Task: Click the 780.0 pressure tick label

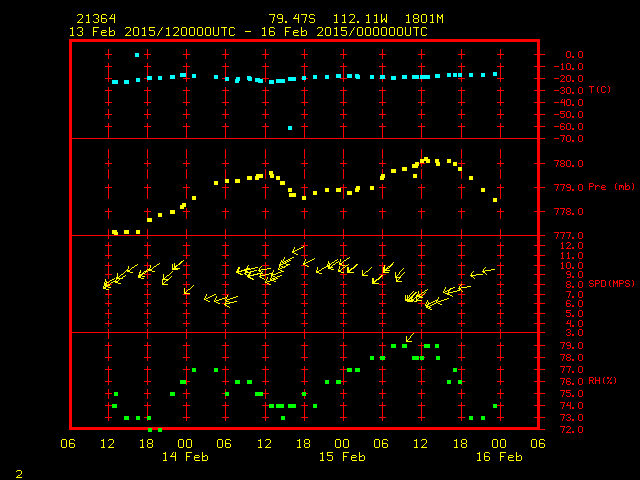Action: point(569,164)
